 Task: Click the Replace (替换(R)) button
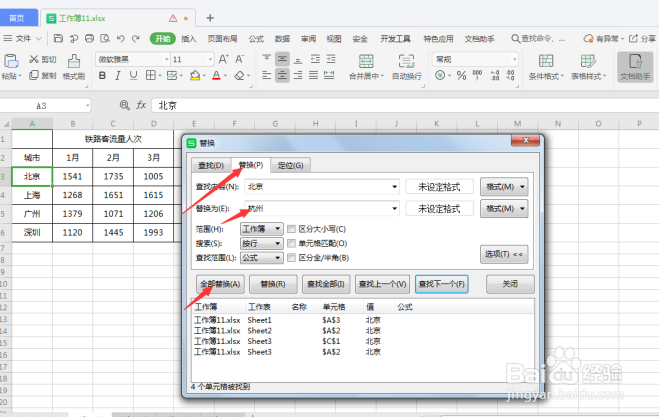pos(273,284)
